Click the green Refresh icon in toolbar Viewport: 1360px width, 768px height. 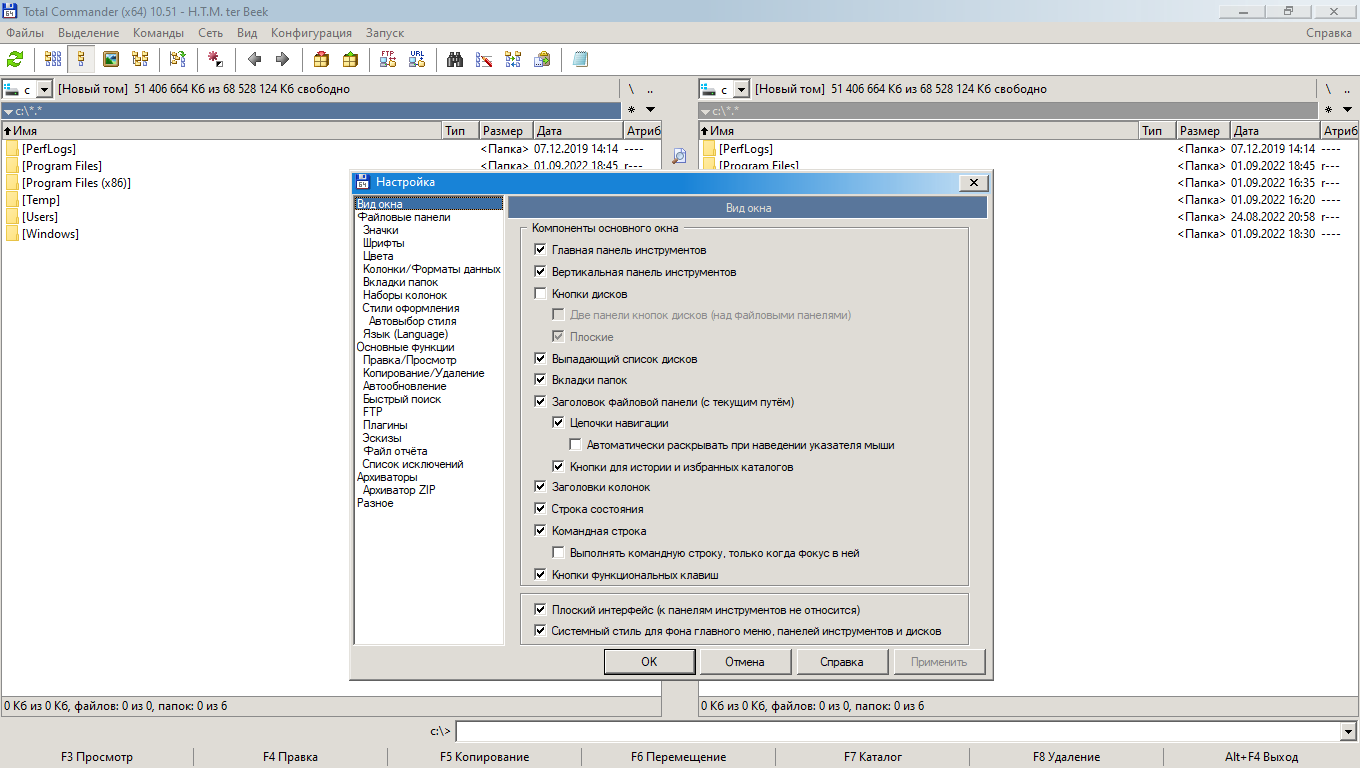[15, 59]
